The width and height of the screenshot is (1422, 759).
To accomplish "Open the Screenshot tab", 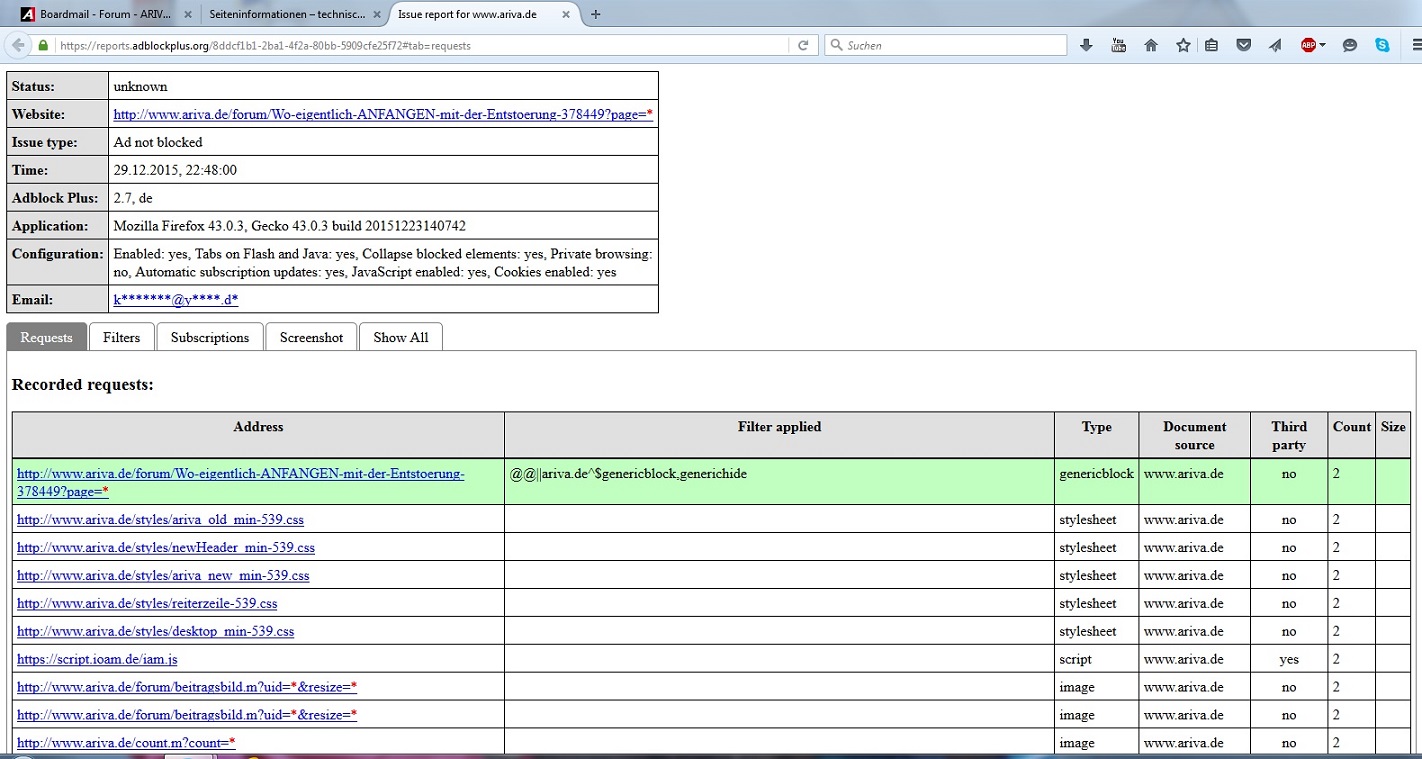I will [x=311, y=337].
